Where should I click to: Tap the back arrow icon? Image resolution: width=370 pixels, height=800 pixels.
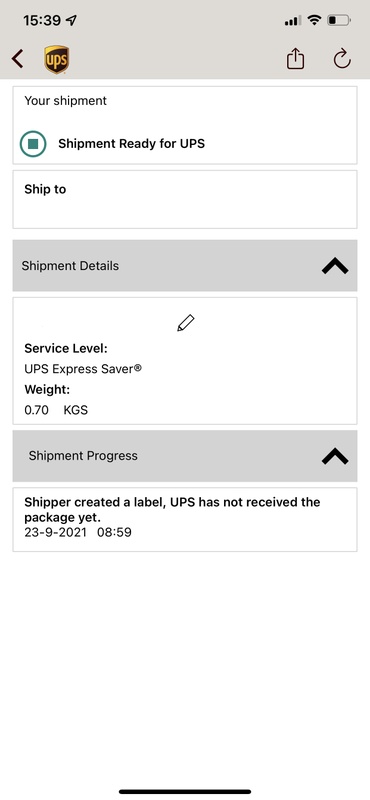point(17,59)
